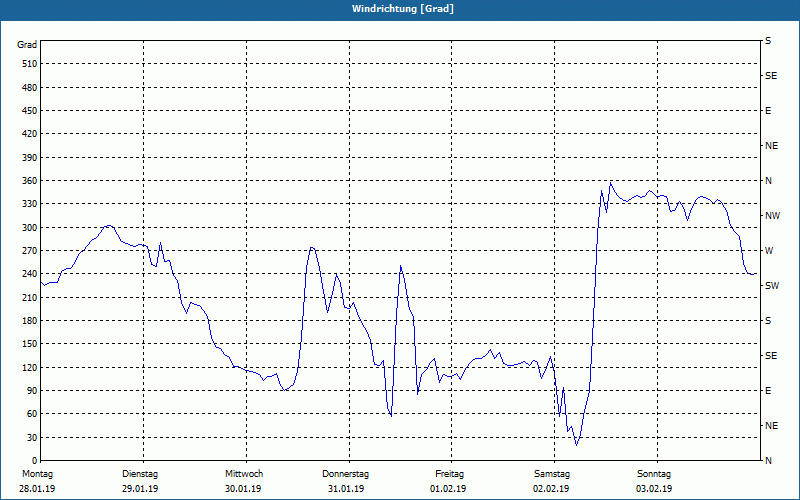Click the Montag day label
800x500 pixels.
point(37,474)
